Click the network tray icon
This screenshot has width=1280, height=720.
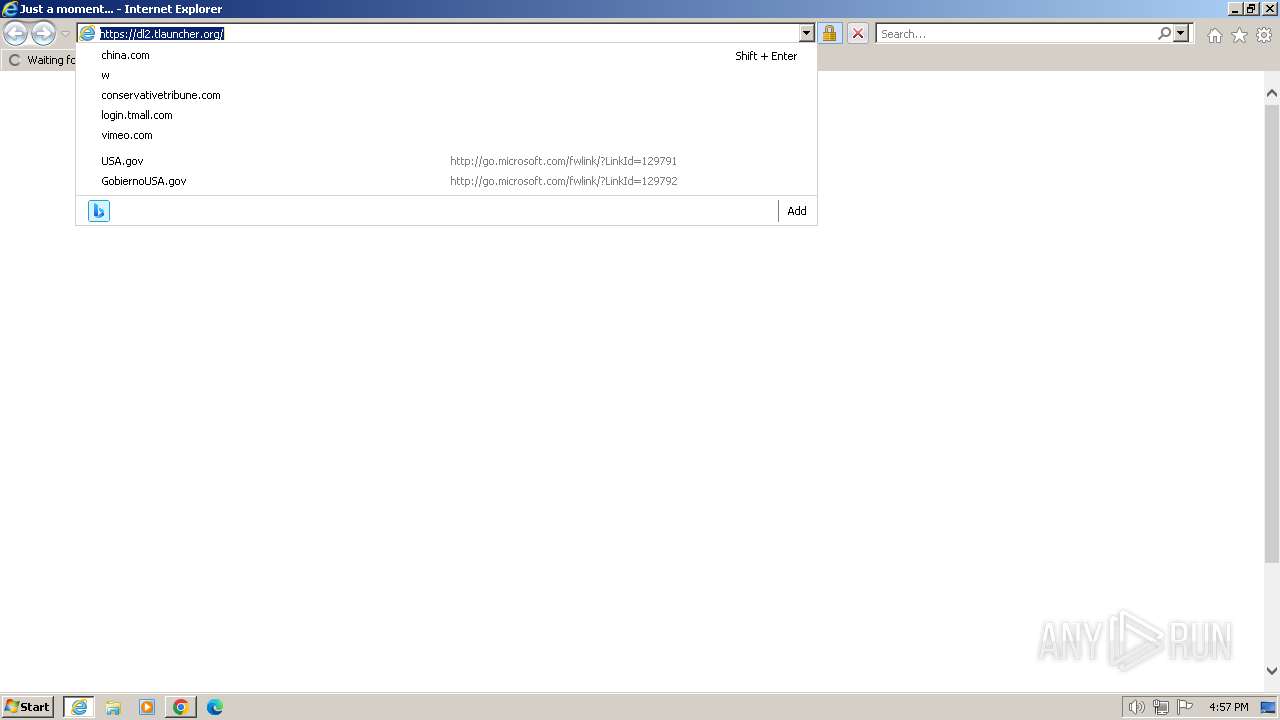coord(1161,707)
